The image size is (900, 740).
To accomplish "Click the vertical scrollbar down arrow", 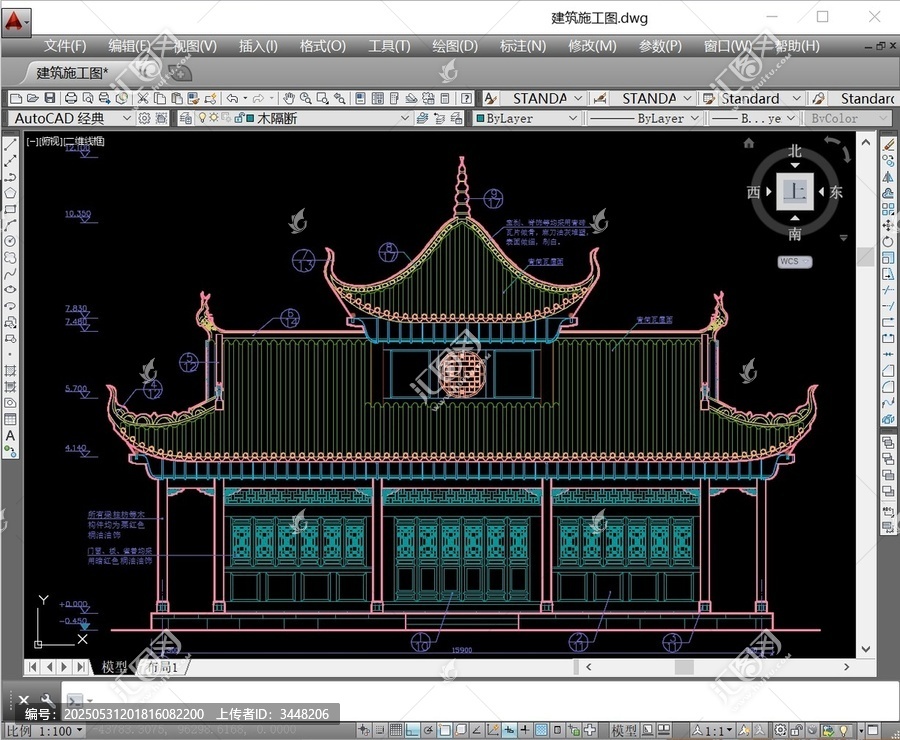I will [866, 649].
